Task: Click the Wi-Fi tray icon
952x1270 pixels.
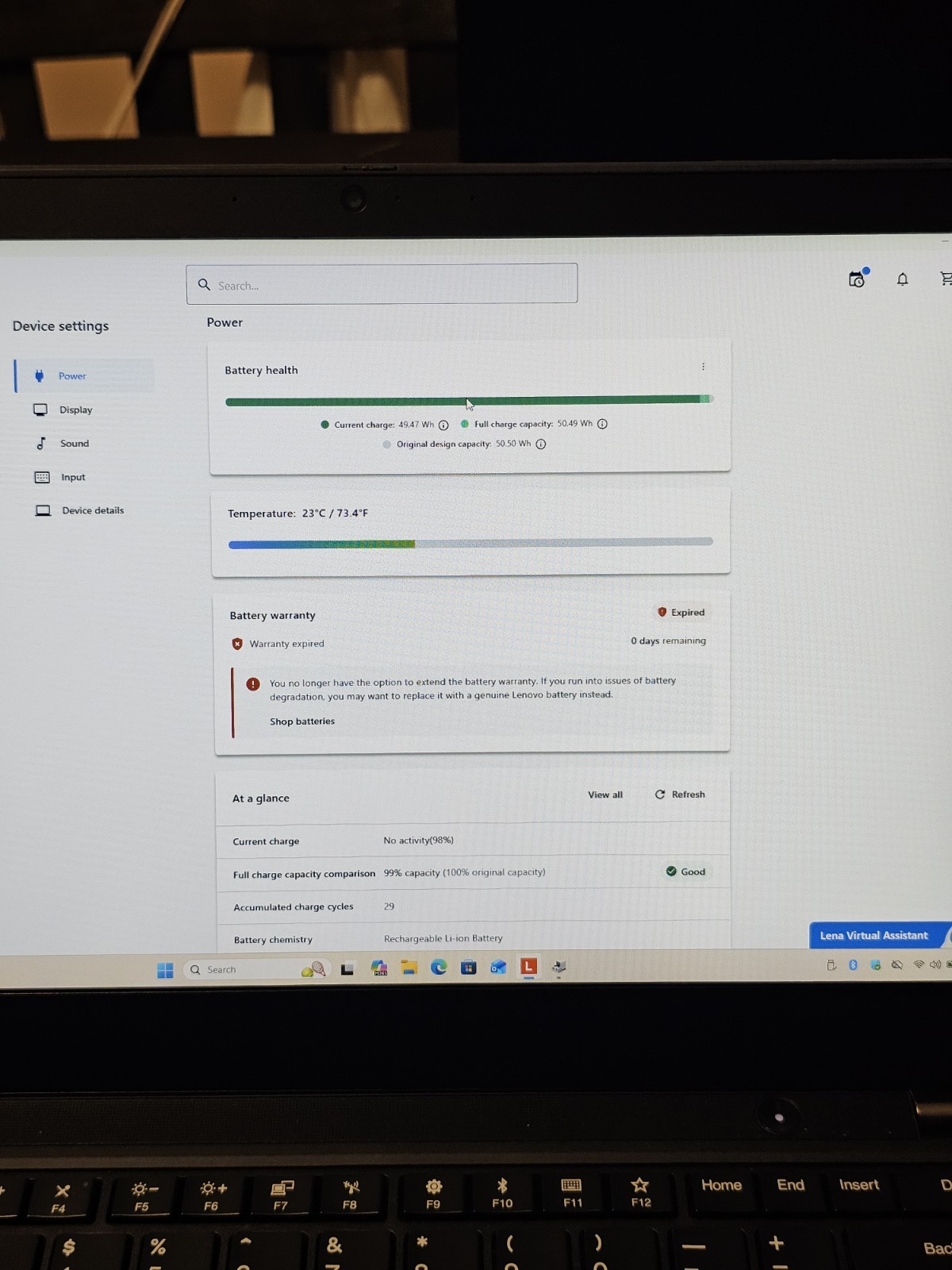Action: [919, 964]
